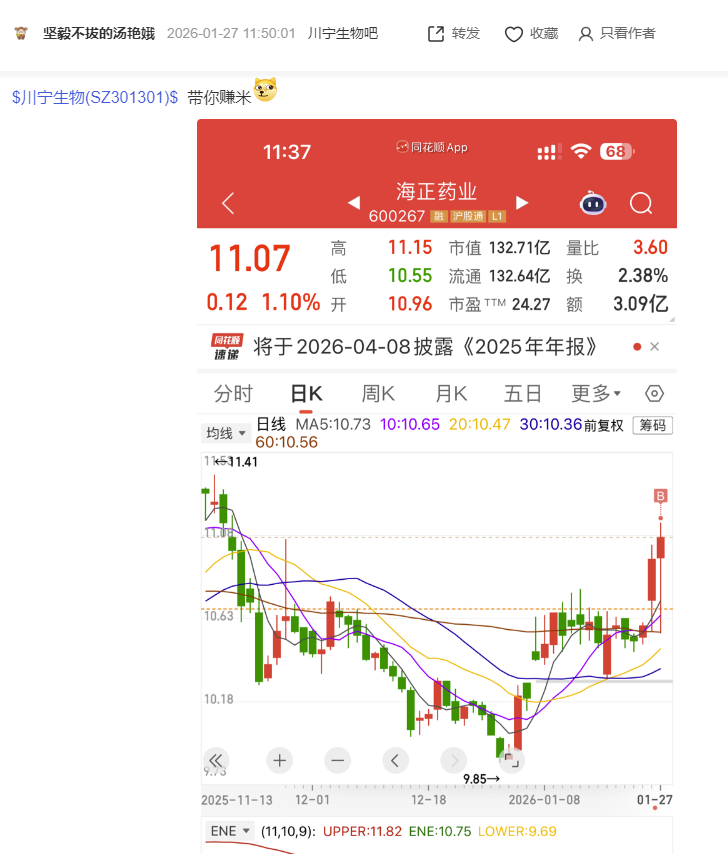Click the 转发 share icon

(436, 34)
